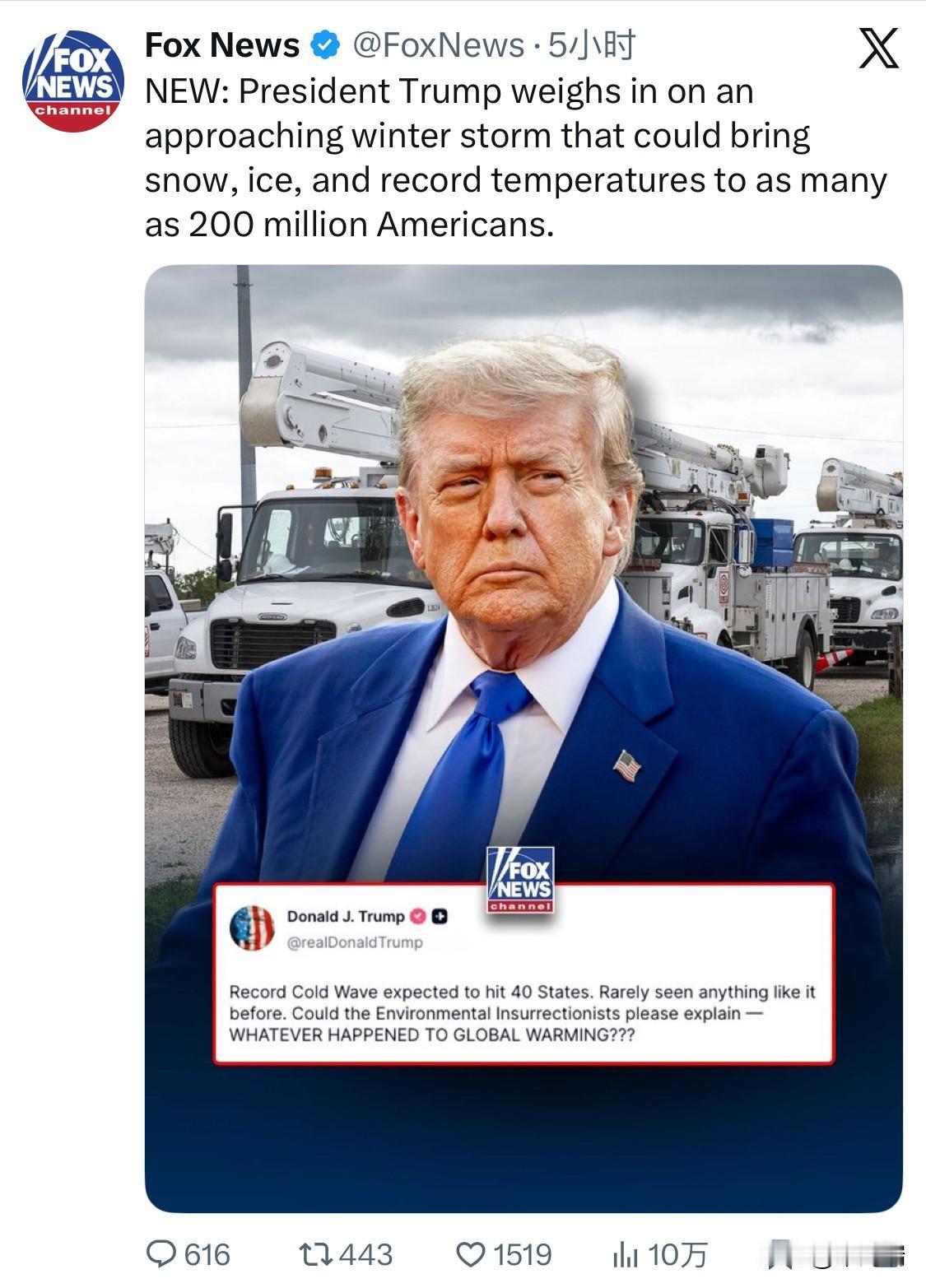Click Fox News logo overlay in image
Image resolution: width=926 pixels, height=1288 pixels.
tap(520, 879)
